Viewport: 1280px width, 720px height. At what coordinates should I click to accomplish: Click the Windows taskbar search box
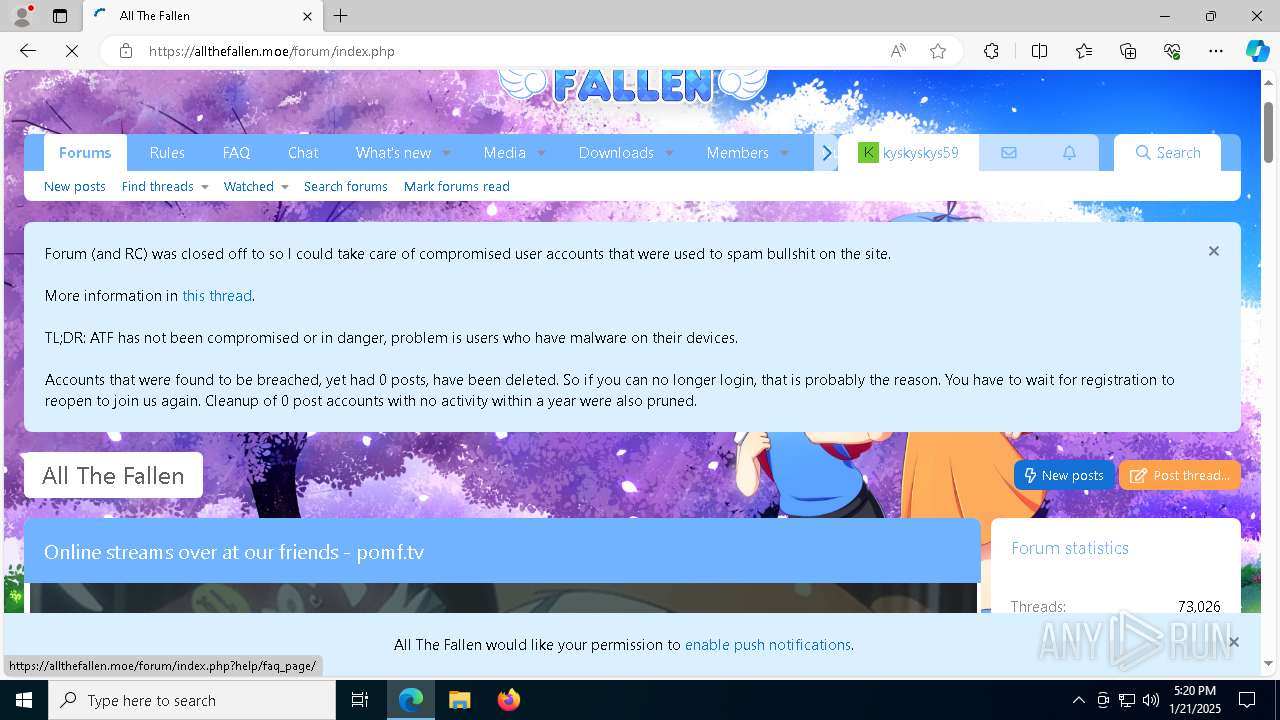click(192, 700)
